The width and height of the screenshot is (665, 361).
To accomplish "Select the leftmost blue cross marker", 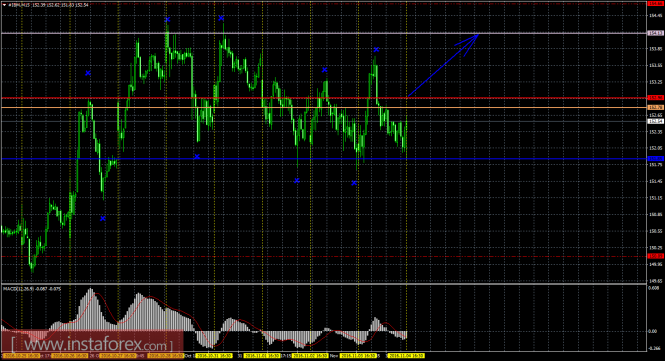I will pos(88,73).
